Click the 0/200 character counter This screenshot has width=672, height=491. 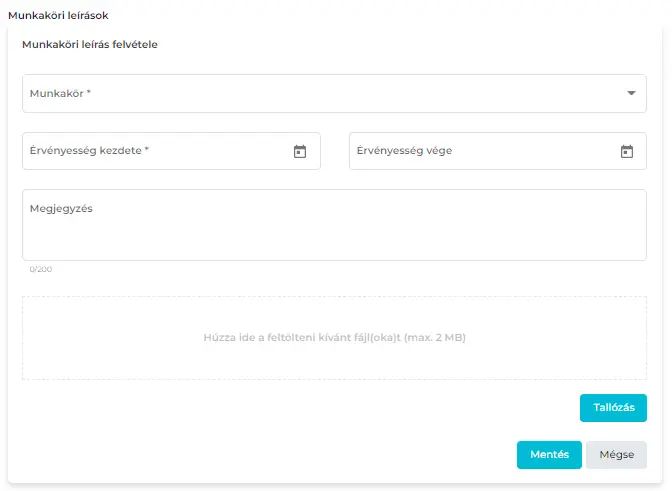(x=40, y=269)
